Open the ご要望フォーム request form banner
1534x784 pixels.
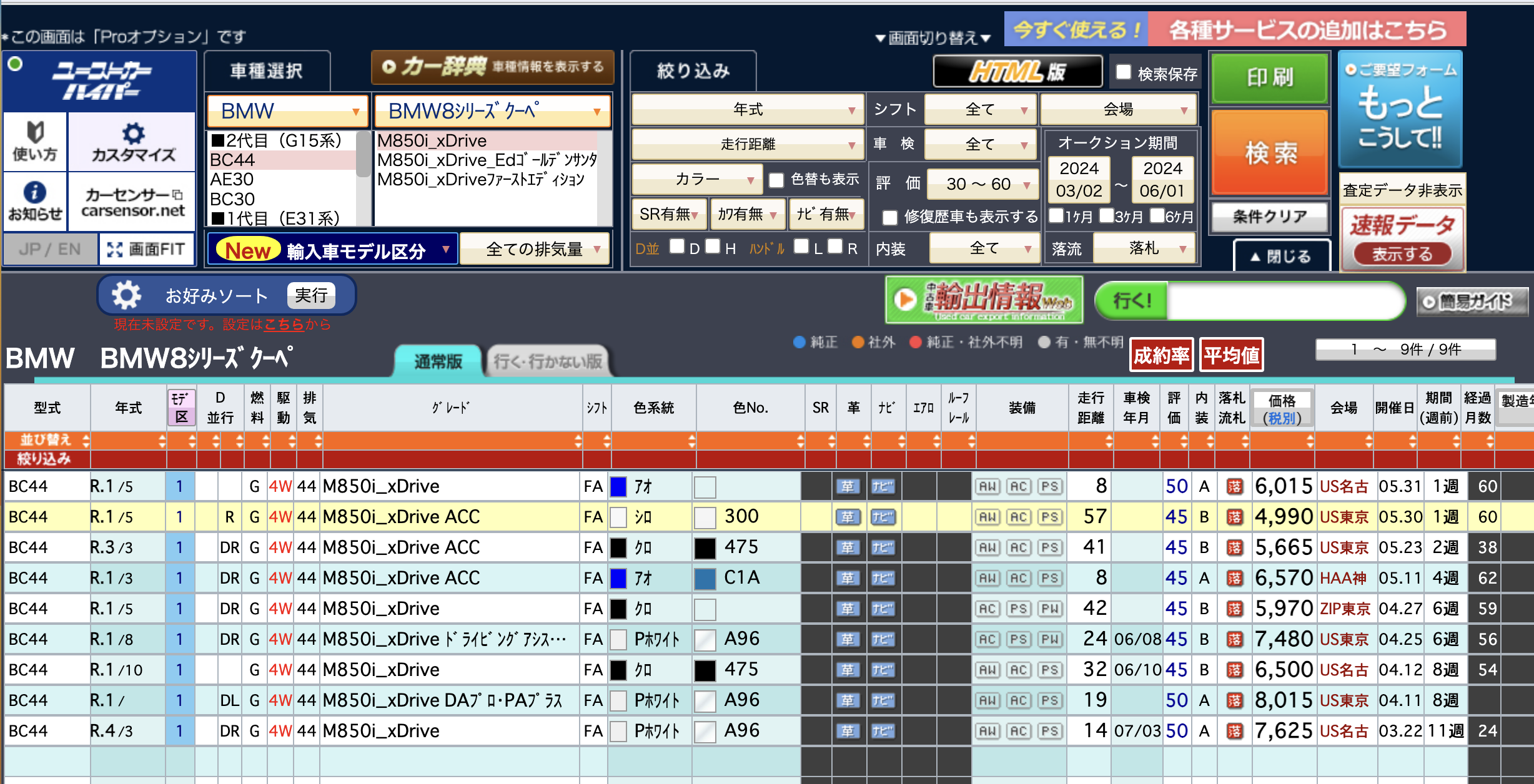(x=1401, y=108)
